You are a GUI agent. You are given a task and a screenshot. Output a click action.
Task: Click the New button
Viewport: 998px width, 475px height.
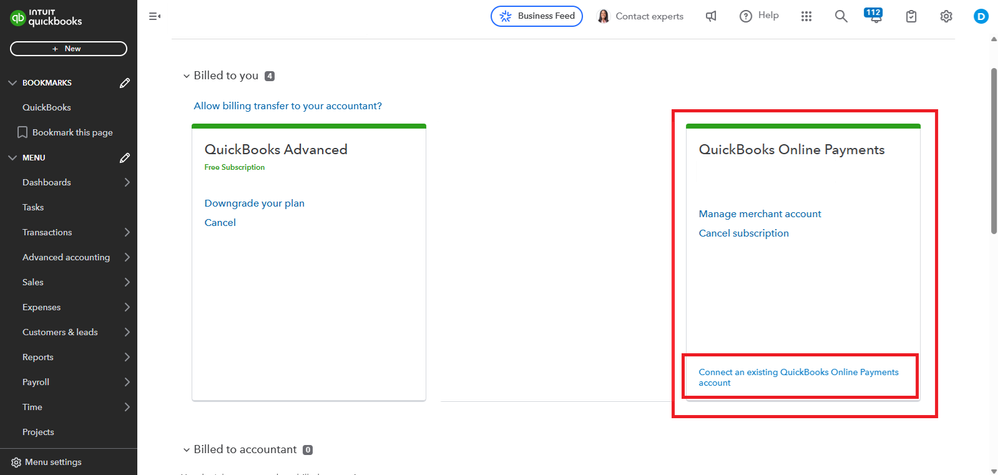pyautogui.click(x=68, y=48)
